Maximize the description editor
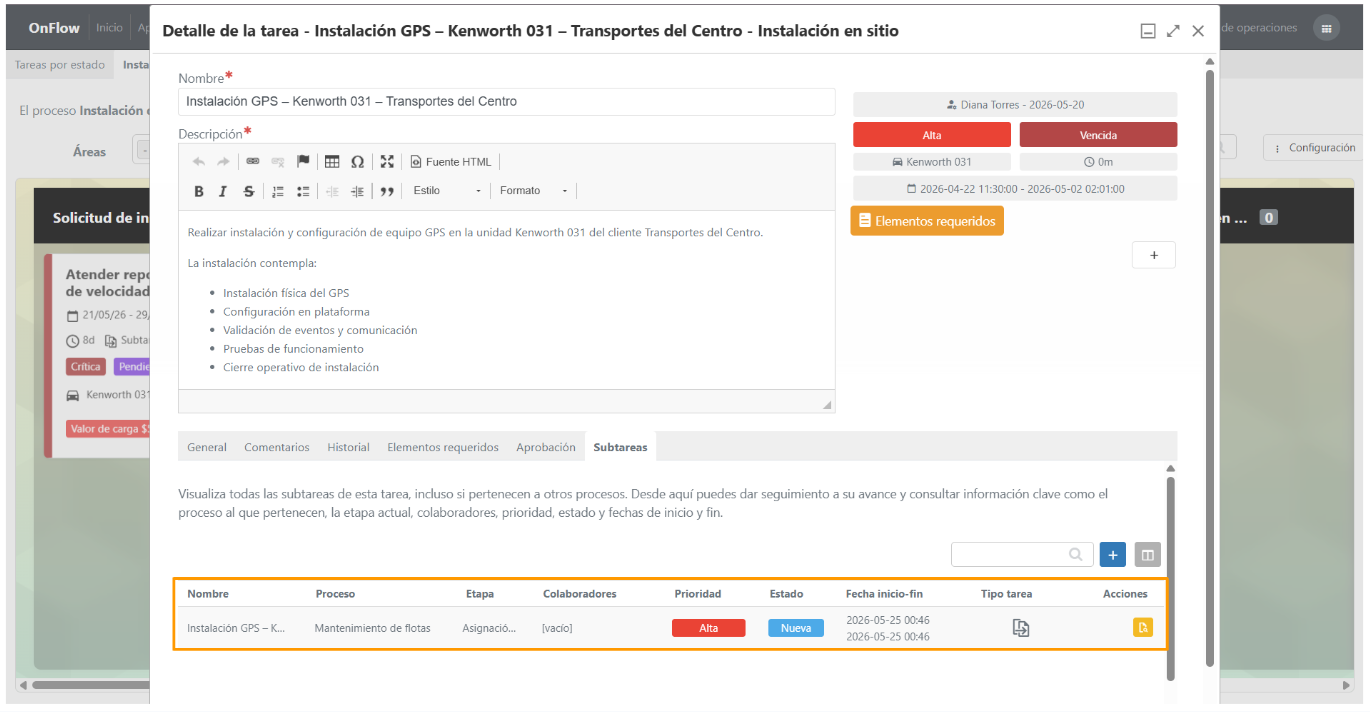The height and width of the screenshot is (712, 1370). click(x=387, y=162)
